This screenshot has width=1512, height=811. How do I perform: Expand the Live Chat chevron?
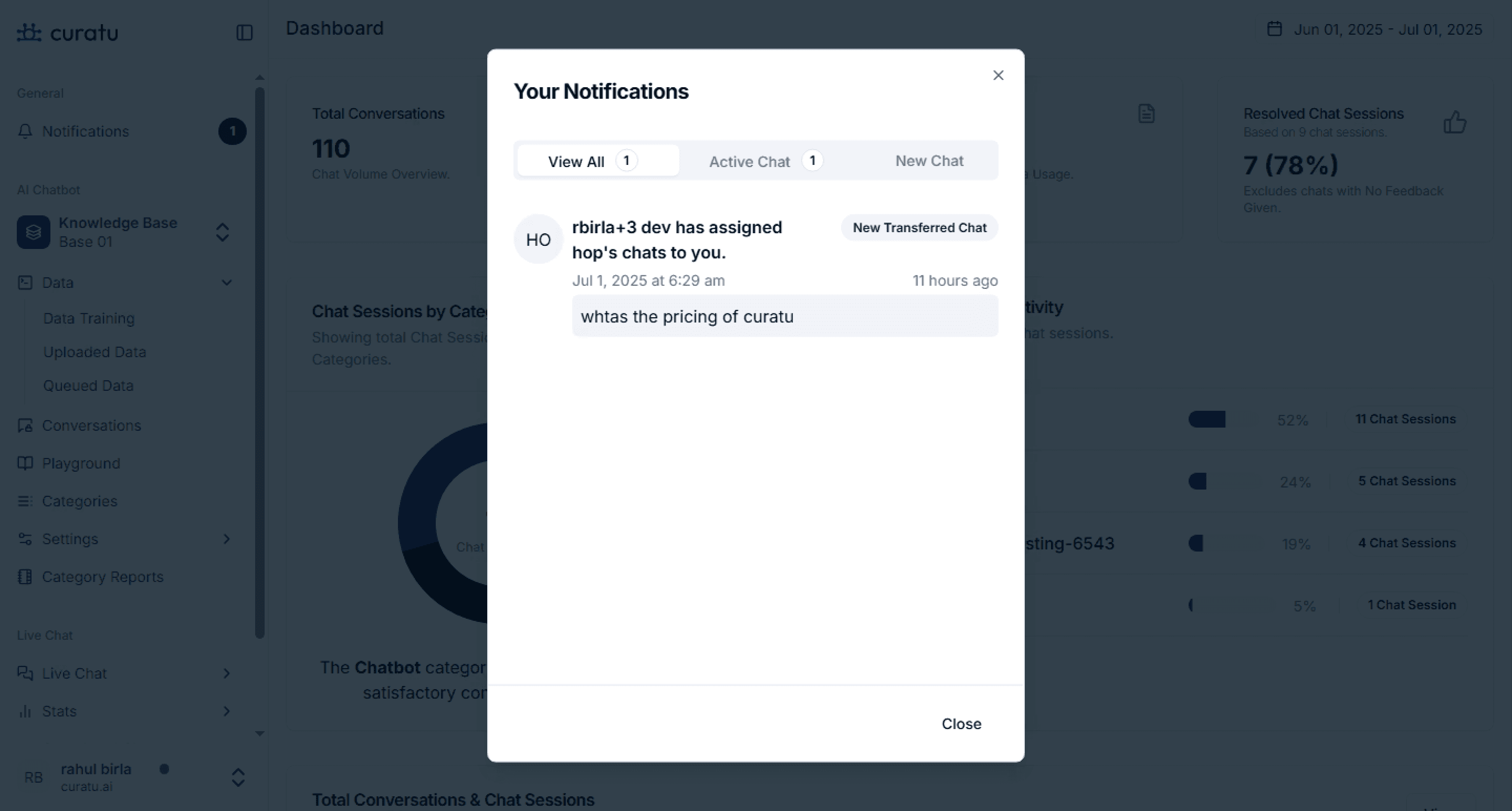(x=227, y=673)
